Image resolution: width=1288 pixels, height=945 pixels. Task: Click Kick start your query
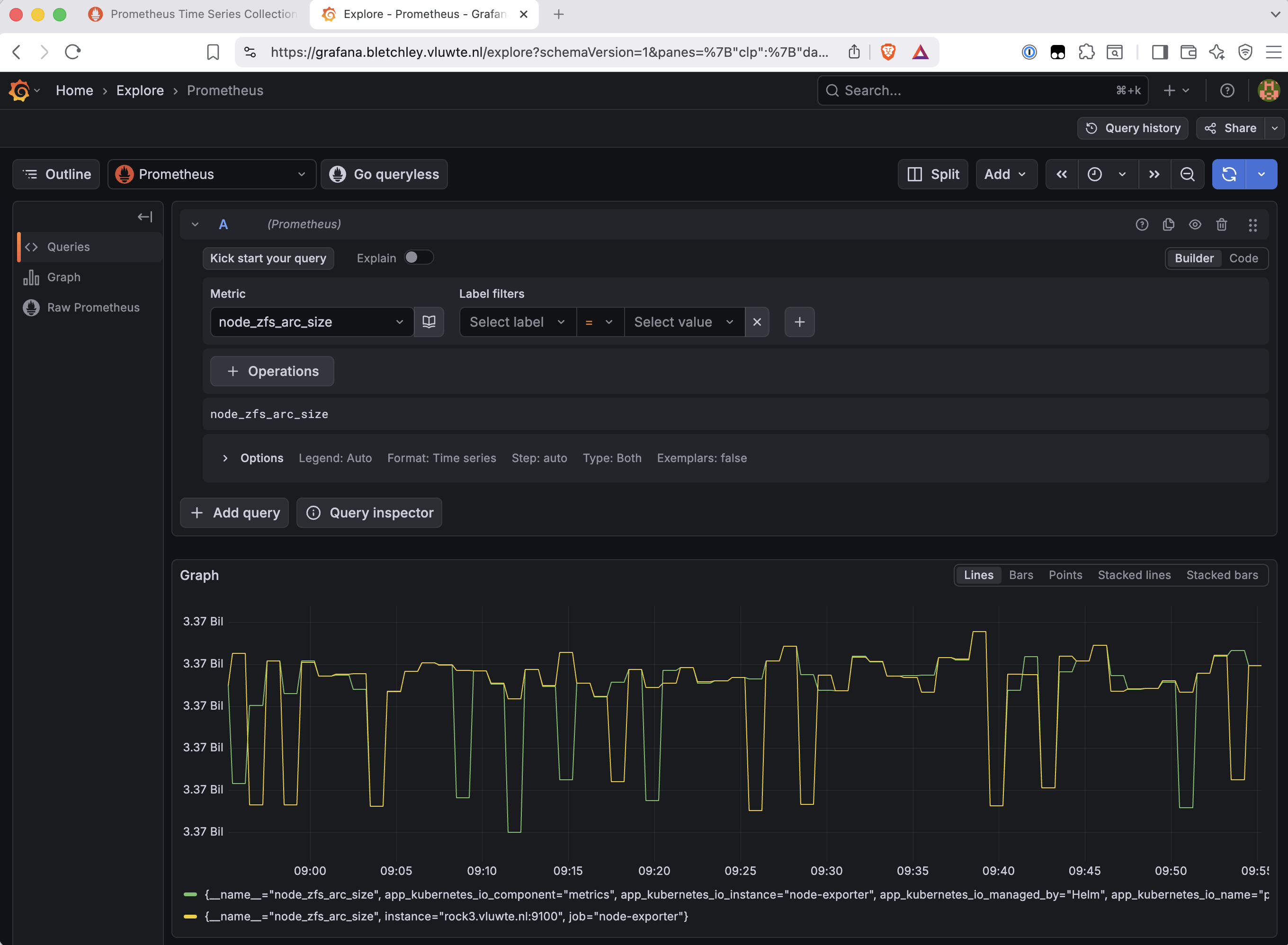point(268,259)
